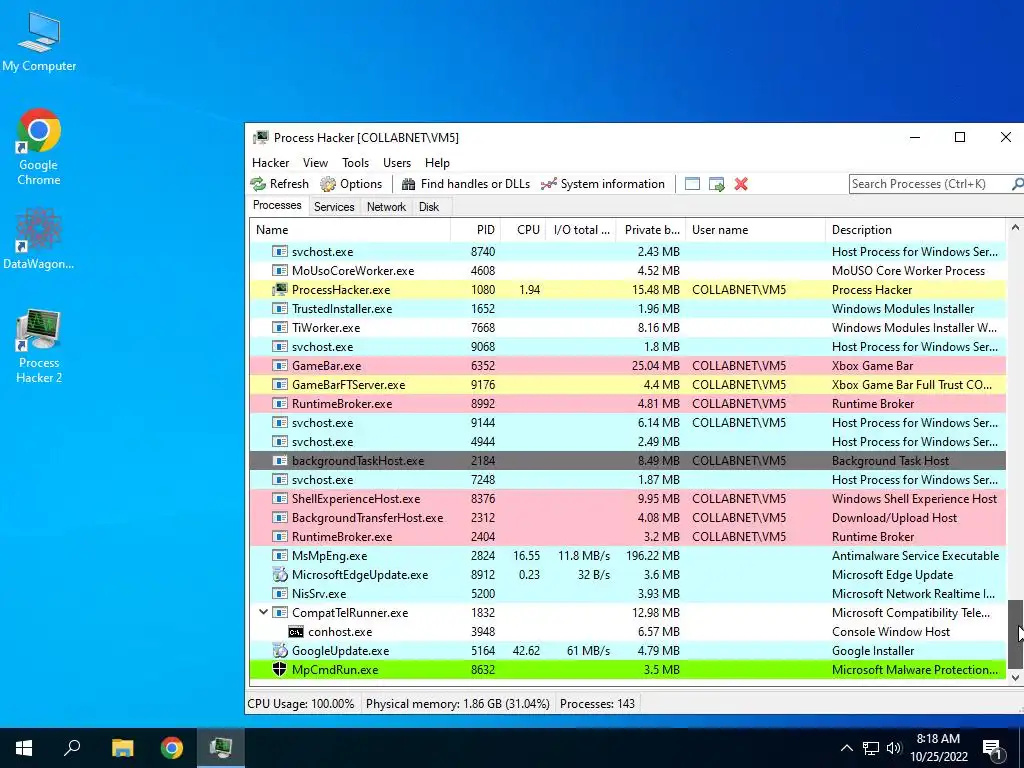Open the Users menu
The width and height of the screenshot is (1024, 768).
(x=397, y=163)
